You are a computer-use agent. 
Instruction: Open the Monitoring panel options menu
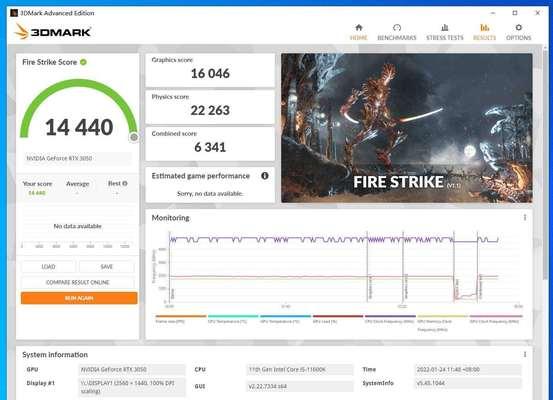[x=525, y=218]
